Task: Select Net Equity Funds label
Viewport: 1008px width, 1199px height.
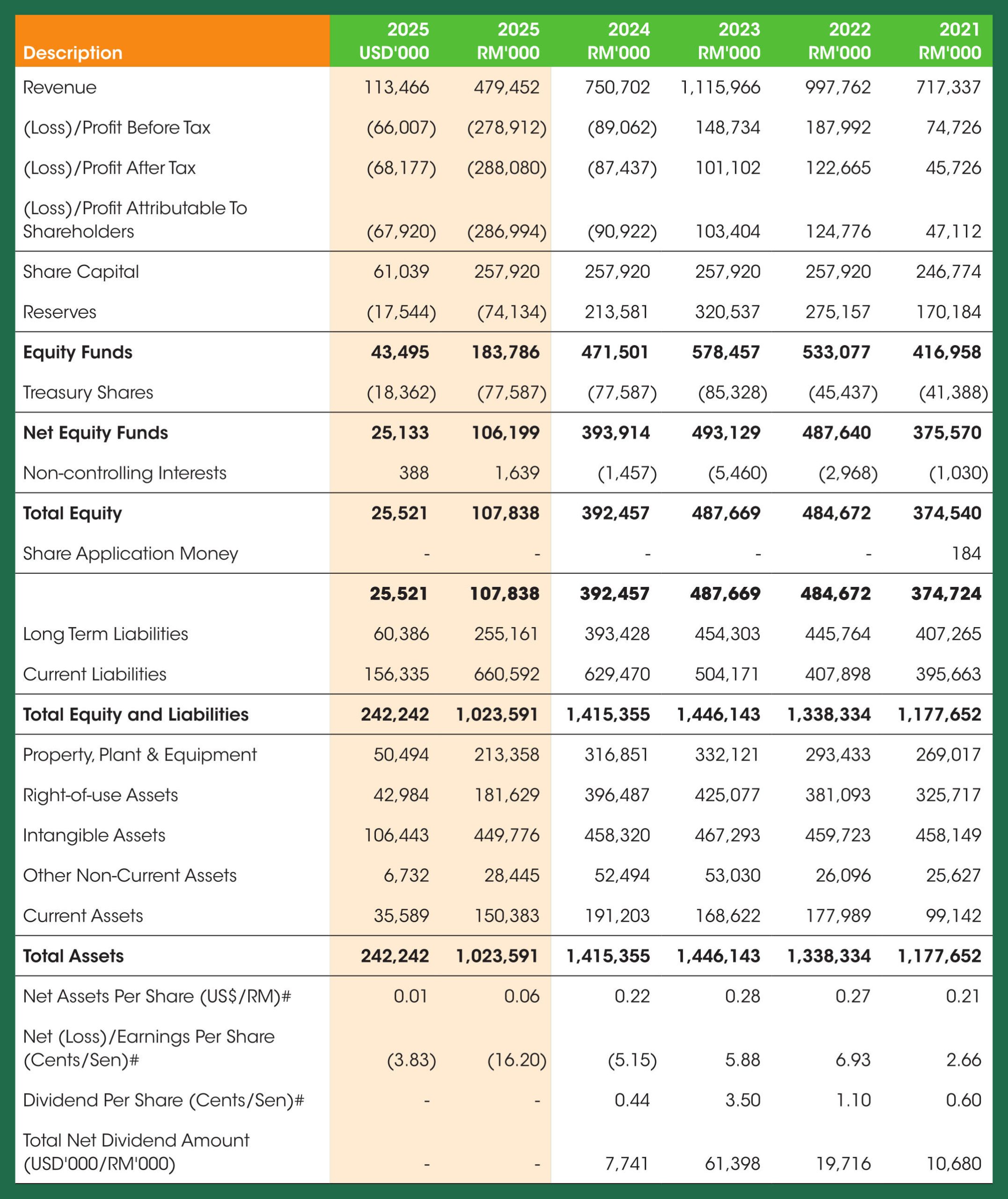Action: pyautogui.click(x=96, y=433)
